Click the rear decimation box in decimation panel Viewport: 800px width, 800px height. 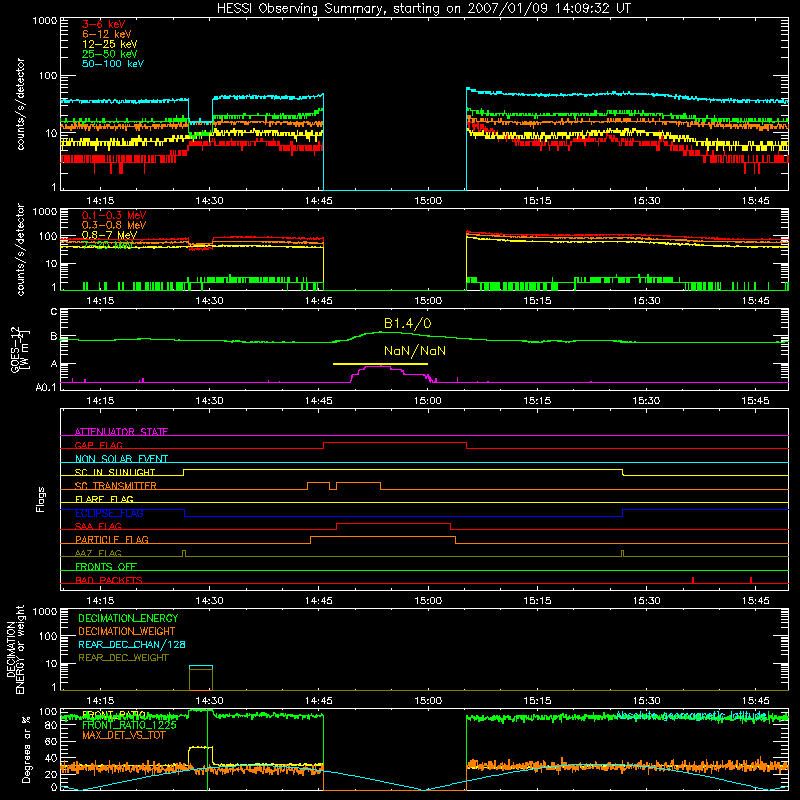coord(201,678)
